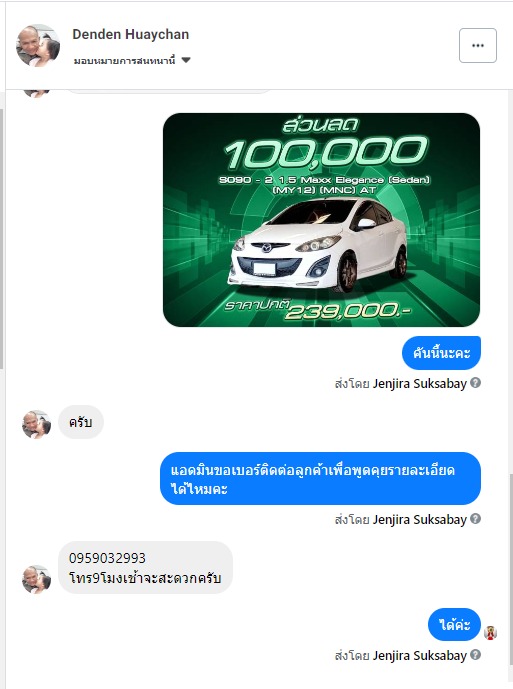Click the avatar beside the ครับ message
This screenshot has width=513, height=689.
(x=36, y=424)
